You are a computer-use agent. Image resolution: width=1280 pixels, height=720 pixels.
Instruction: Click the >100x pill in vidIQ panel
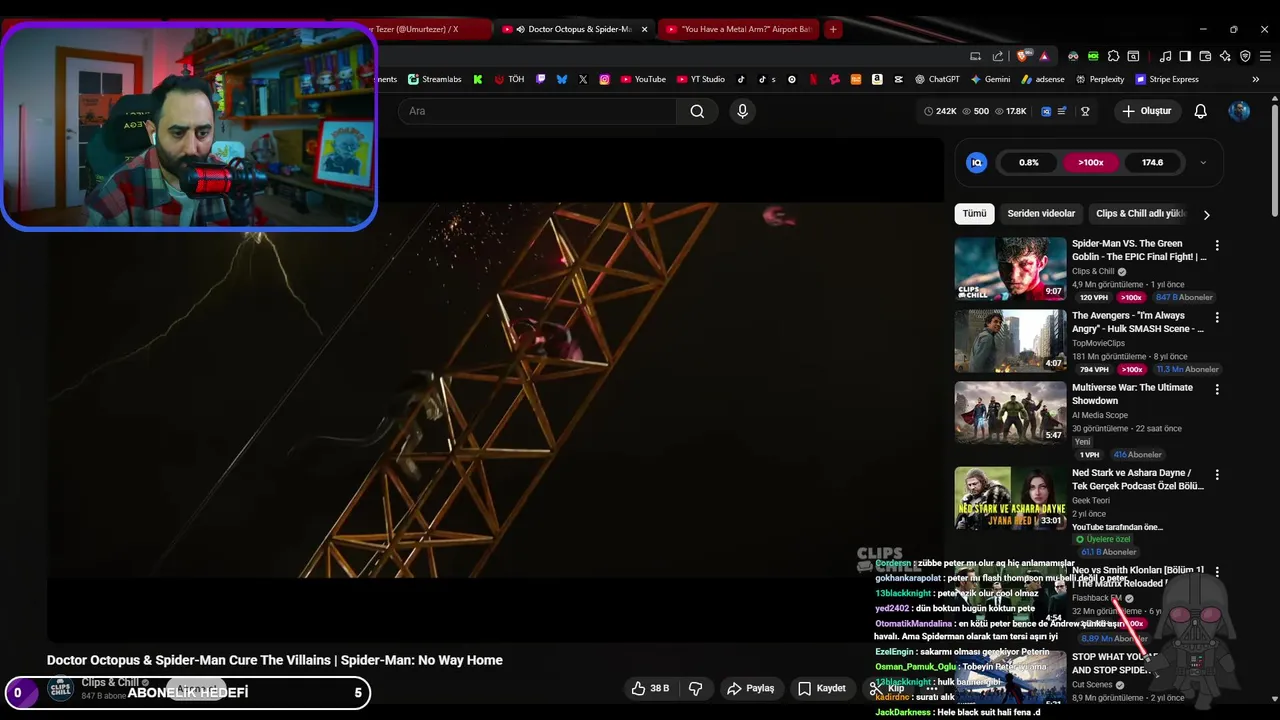[1091, 162]
